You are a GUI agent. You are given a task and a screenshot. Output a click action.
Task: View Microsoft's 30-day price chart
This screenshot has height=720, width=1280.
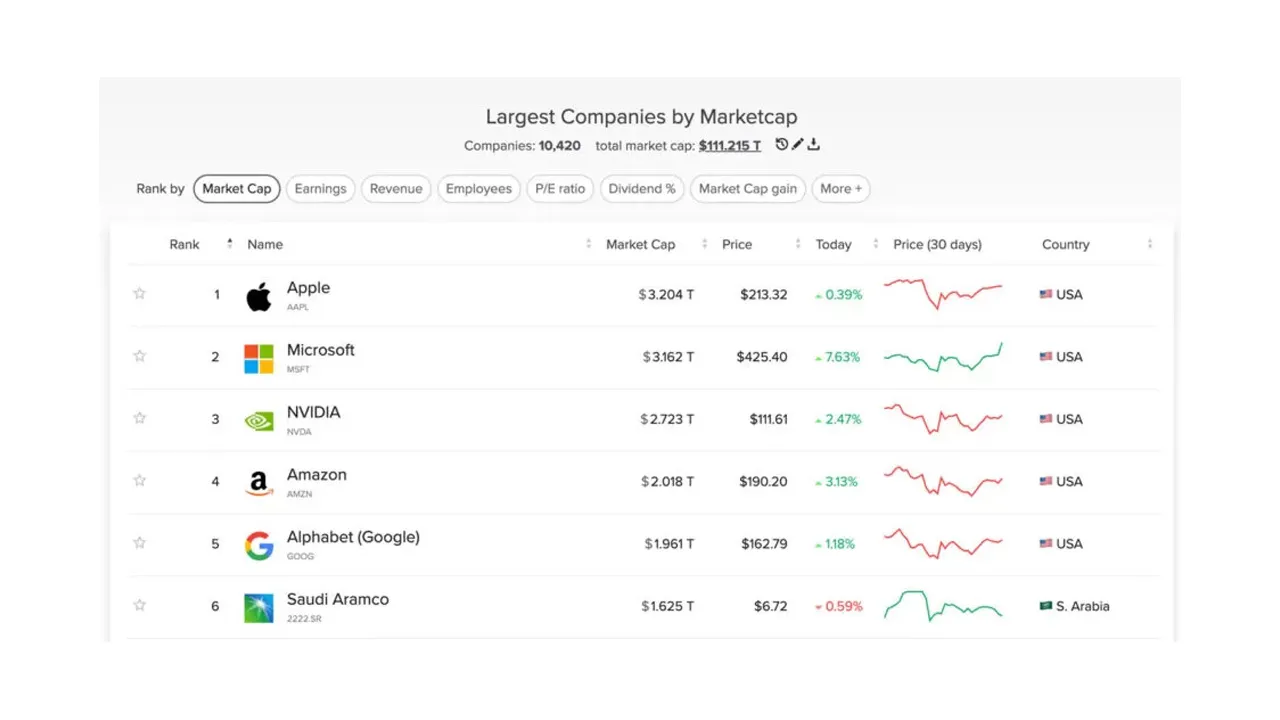point(943,357)
